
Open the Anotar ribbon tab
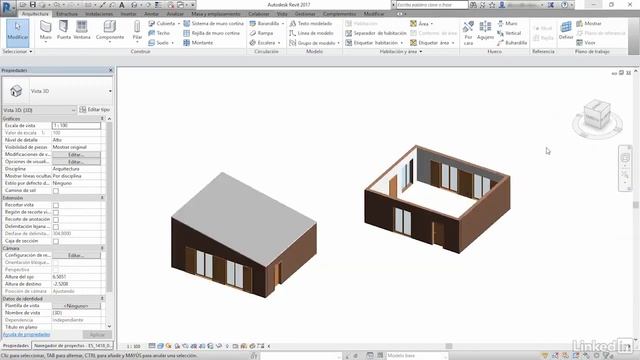151,14
